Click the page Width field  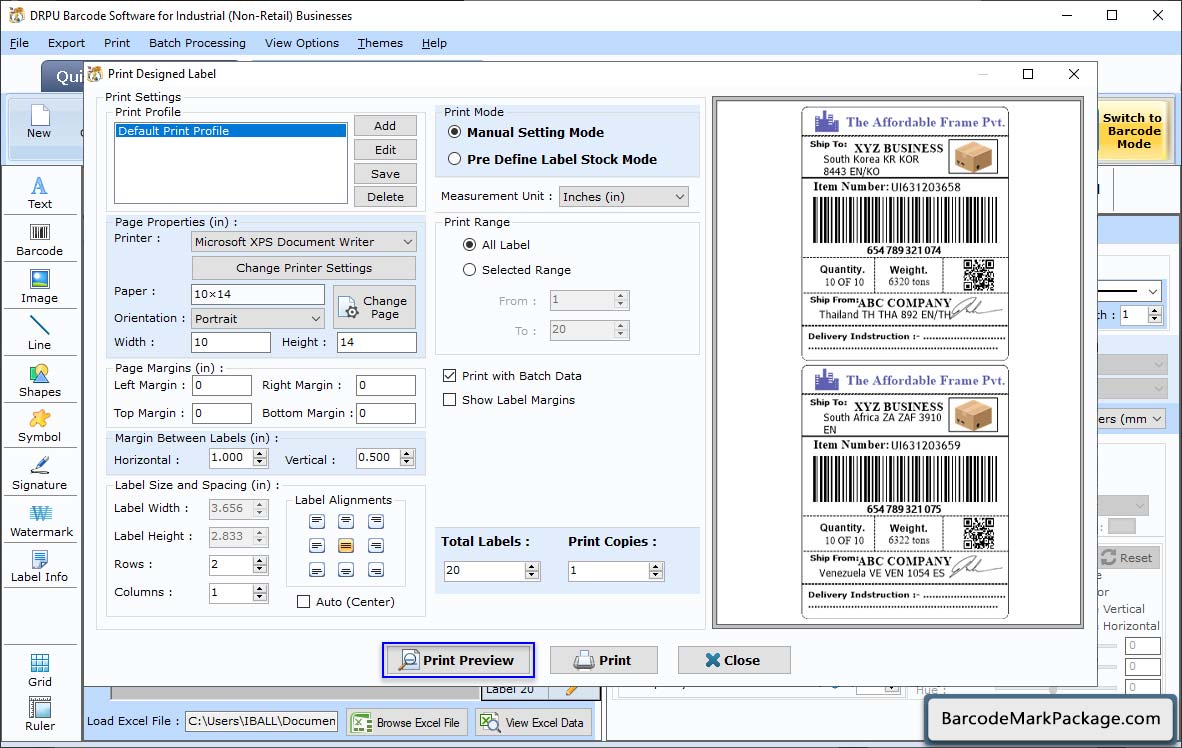pyautogui.click(x=231, y=342)
